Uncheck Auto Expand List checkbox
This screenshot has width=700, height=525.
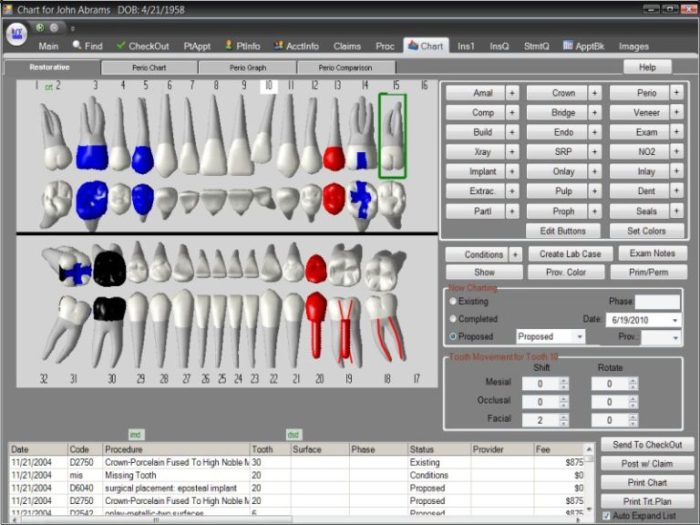[606, 514]
